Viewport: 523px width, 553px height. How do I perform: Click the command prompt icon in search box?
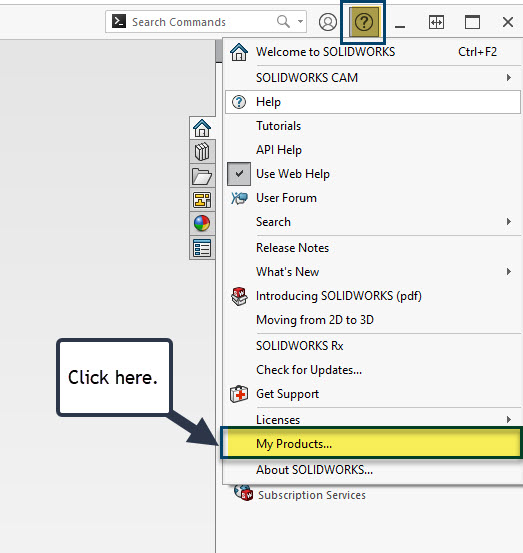tap(118, 22)
